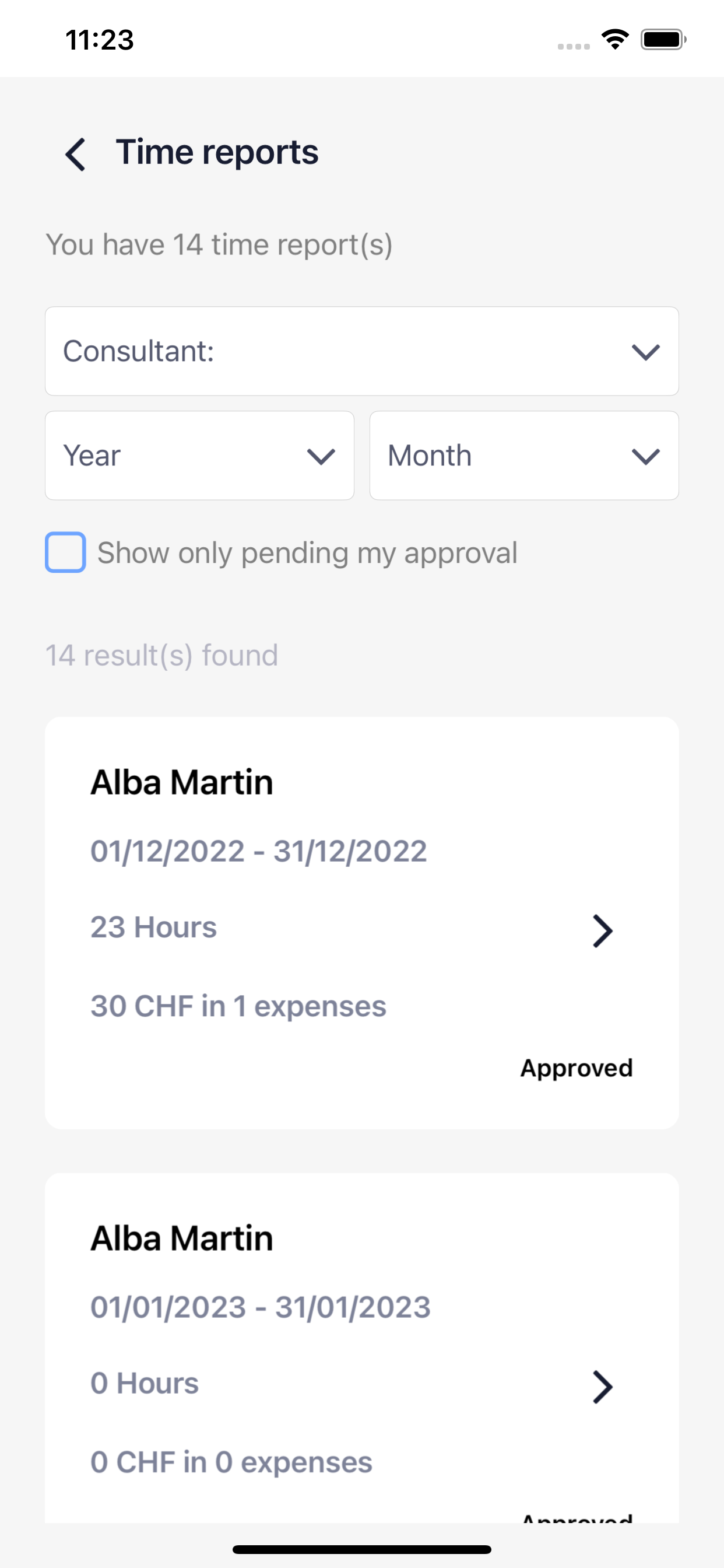
Task: Select Alba Martin's 01/12/2022 - 31/12/2022 report
Action: point(362,923)
